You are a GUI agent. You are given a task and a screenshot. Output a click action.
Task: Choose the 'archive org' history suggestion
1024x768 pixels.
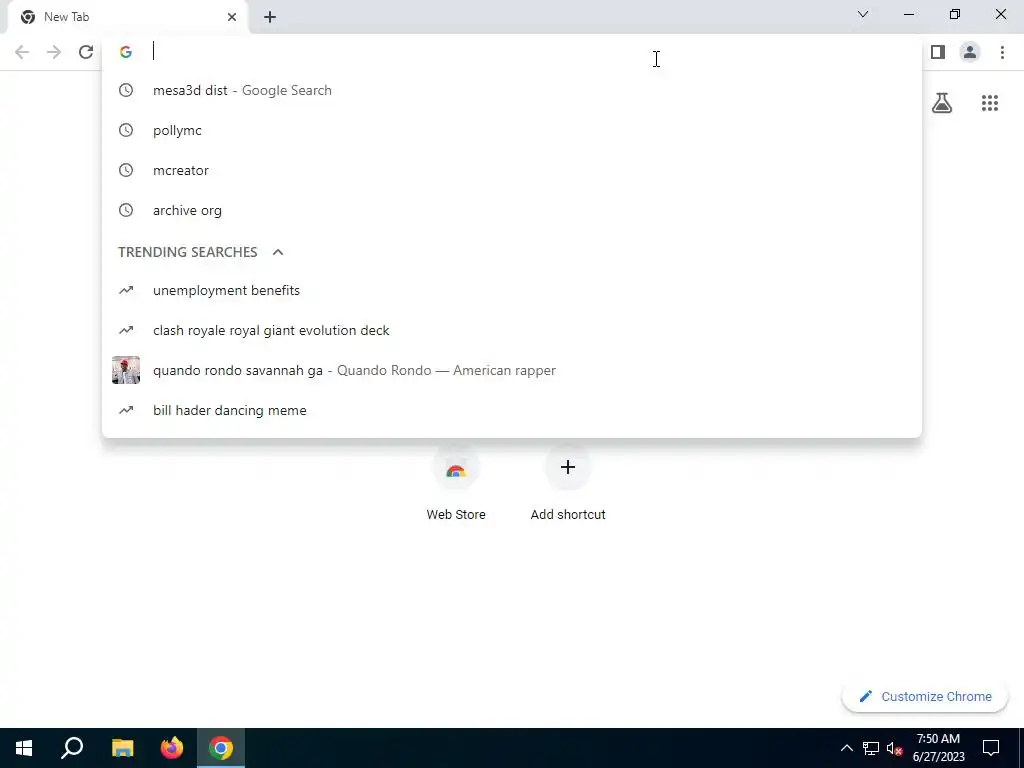[512, 210]
